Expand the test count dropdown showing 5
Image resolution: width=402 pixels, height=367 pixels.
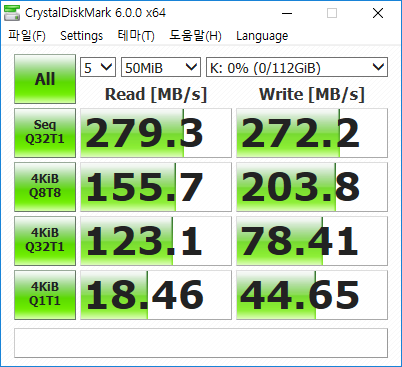pyautogui.click(x=98, y=67)
